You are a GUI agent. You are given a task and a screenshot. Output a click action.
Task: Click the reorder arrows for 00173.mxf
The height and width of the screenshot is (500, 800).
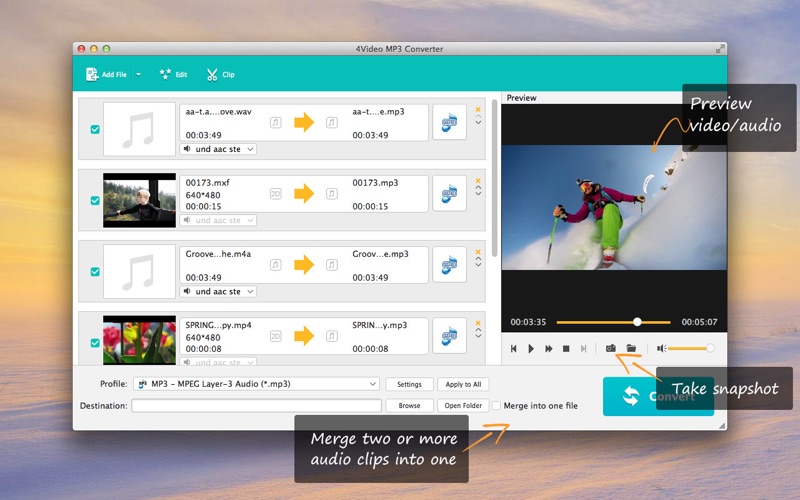[478, 190]
